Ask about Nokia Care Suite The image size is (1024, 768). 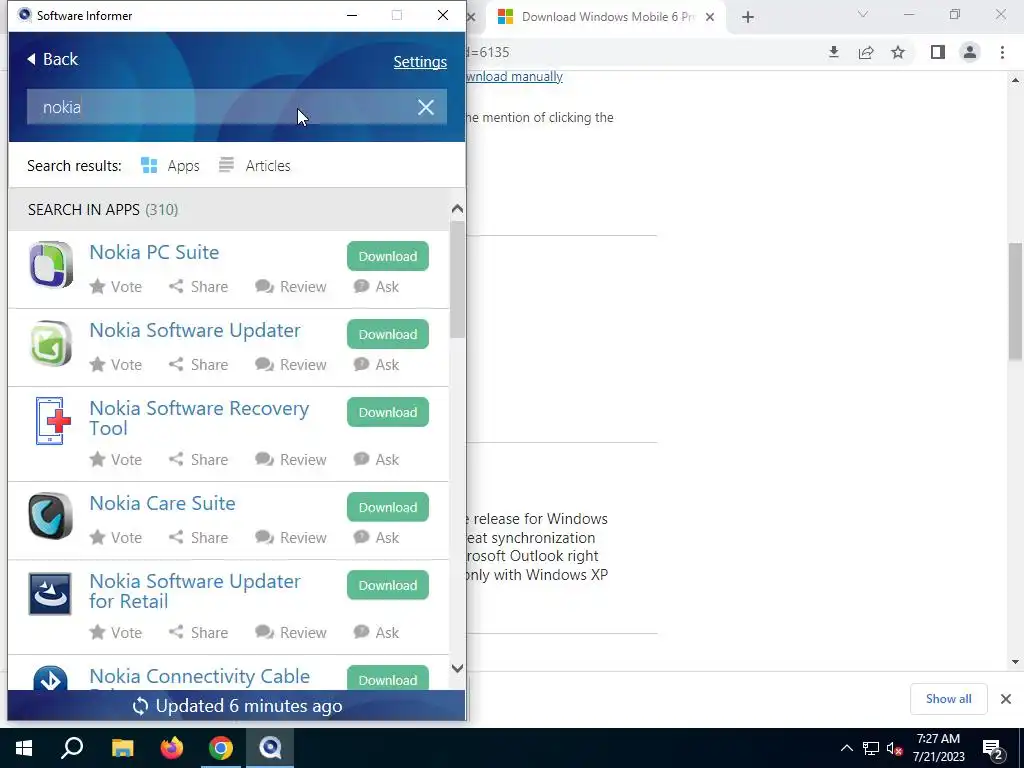pos(376,537)
